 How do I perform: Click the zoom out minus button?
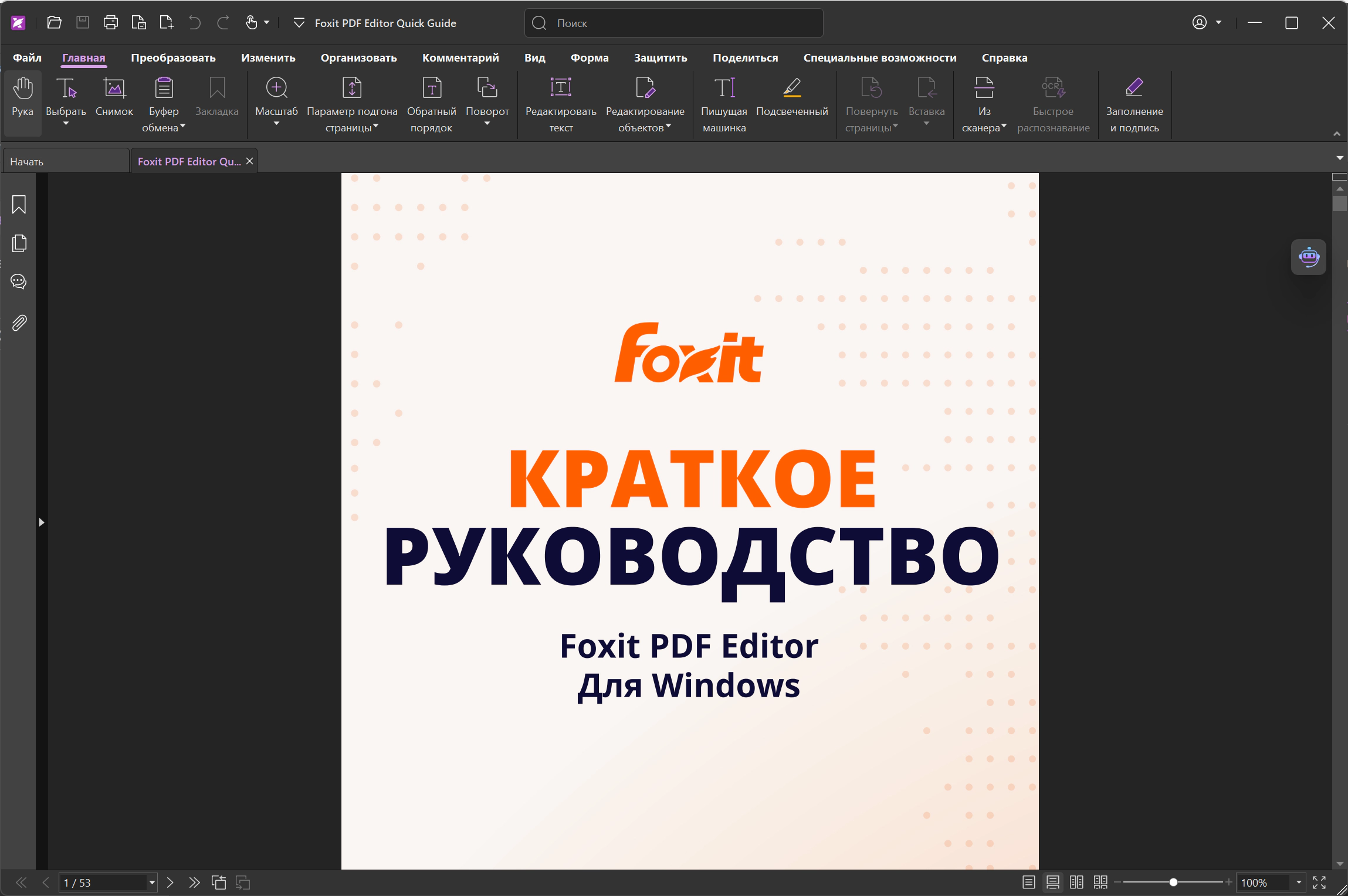pos(1117,883)
